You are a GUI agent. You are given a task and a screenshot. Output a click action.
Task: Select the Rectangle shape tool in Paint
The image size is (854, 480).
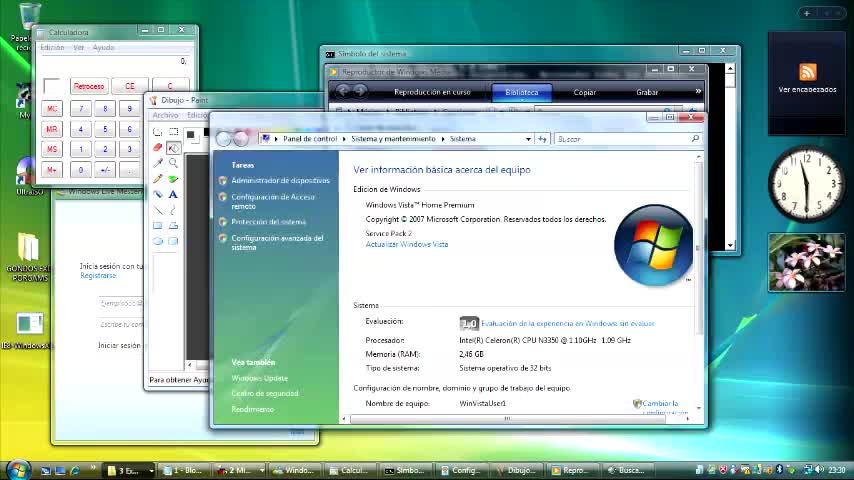tap(157, 226)
